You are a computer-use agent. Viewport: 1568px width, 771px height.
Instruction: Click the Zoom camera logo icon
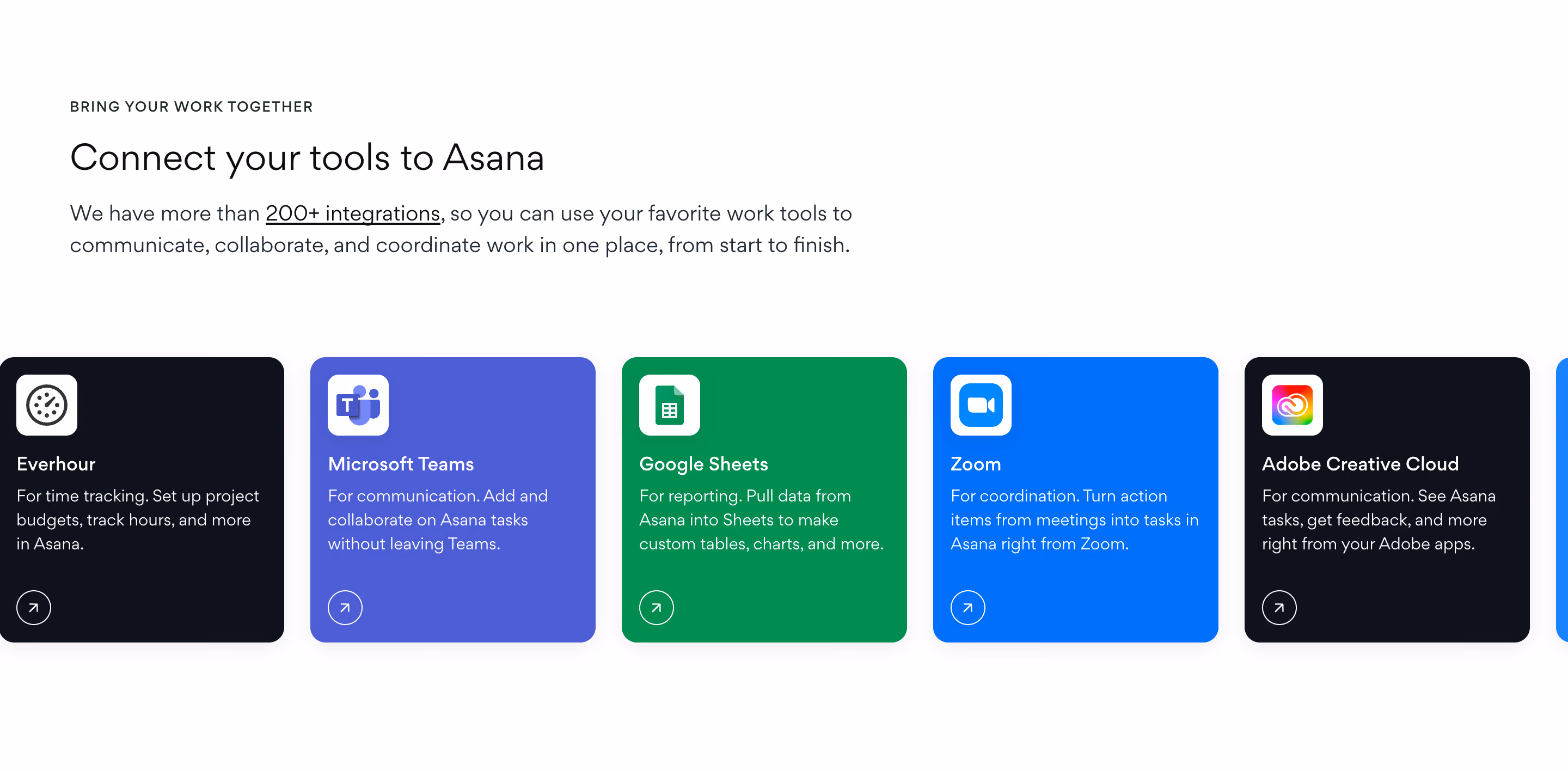pyautogui.click(x=981, y=405)
